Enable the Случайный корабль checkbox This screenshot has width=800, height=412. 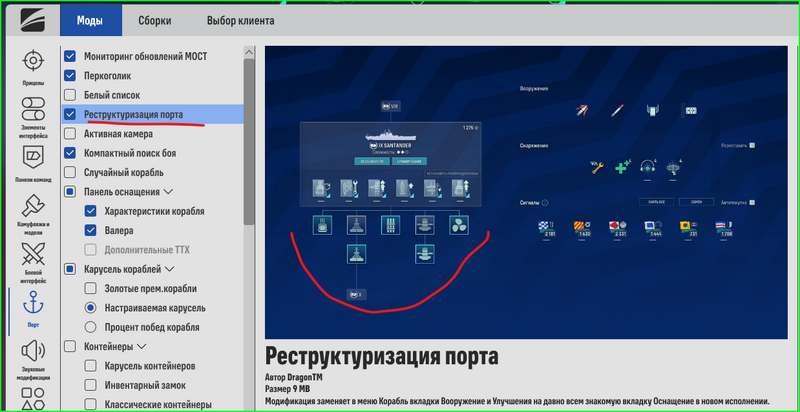tap(70, 172)
